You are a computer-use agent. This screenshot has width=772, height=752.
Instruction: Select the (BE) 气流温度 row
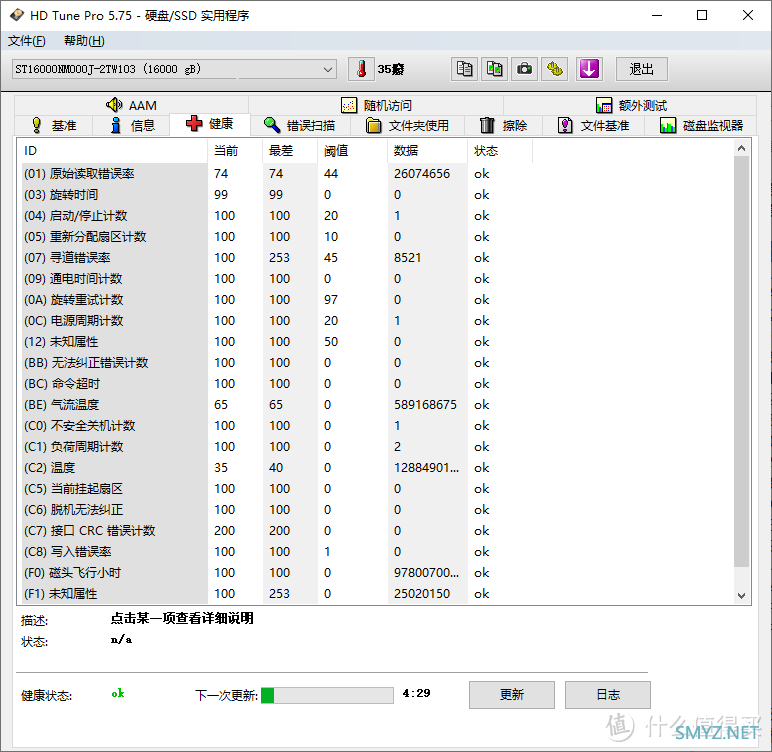click(277, 405)
